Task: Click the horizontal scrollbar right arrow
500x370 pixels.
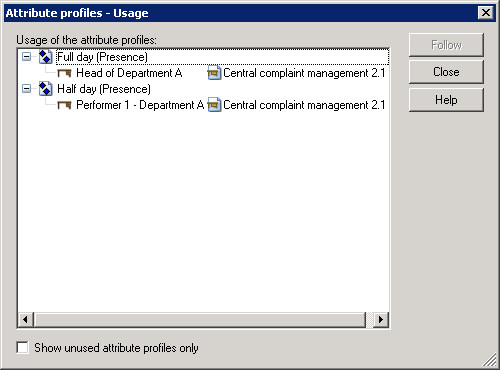Action: click(381, 320)
